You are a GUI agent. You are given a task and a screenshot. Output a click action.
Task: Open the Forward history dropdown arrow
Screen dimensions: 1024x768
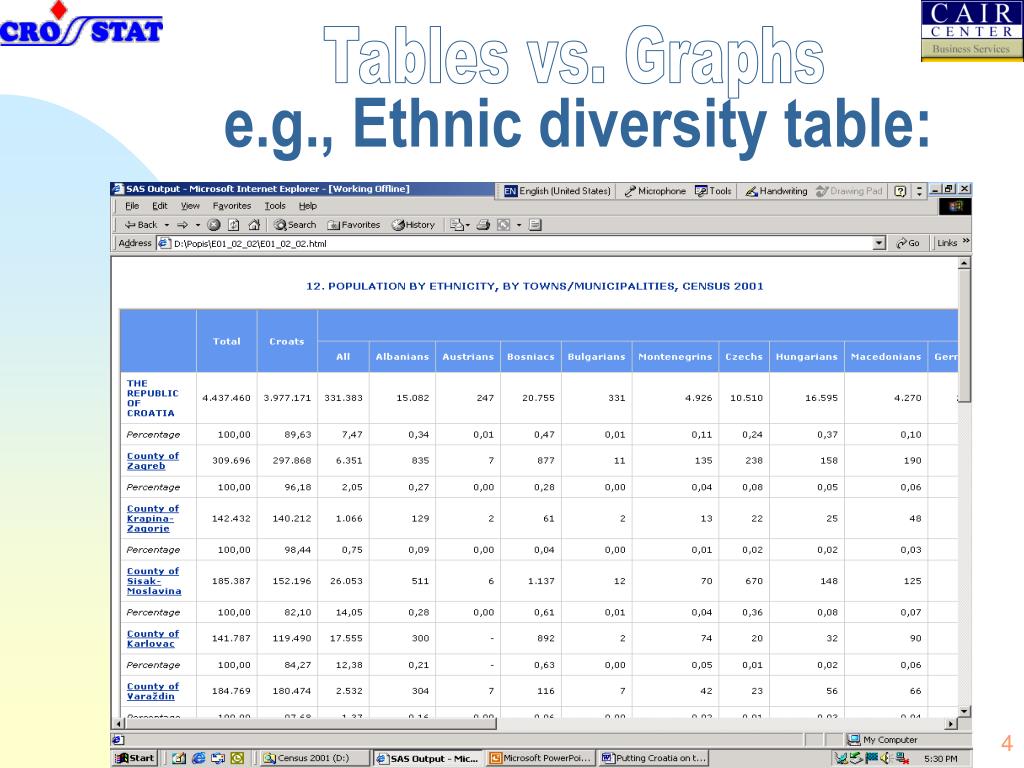197,225
